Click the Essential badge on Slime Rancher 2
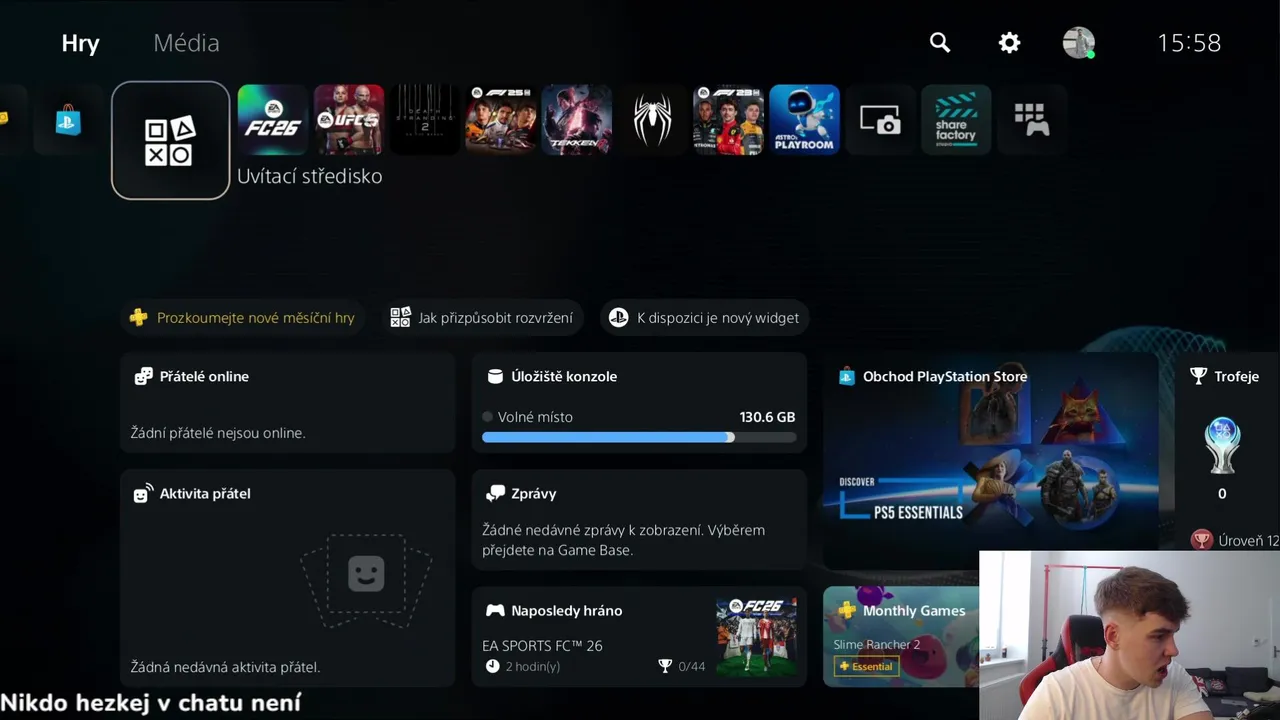 point(866,666)
